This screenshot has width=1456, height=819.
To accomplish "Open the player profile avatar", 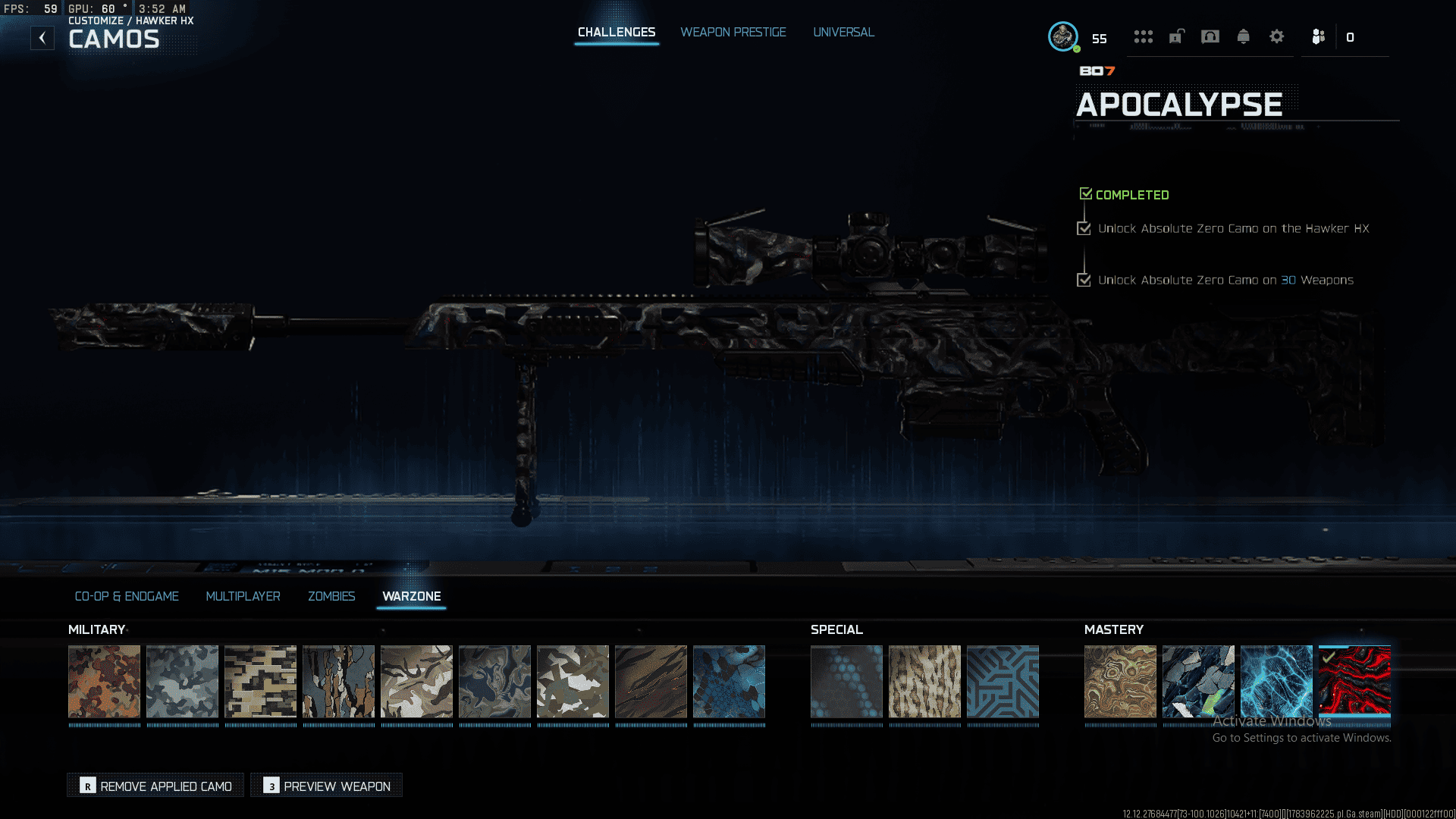I will [x=1063, y=36].
